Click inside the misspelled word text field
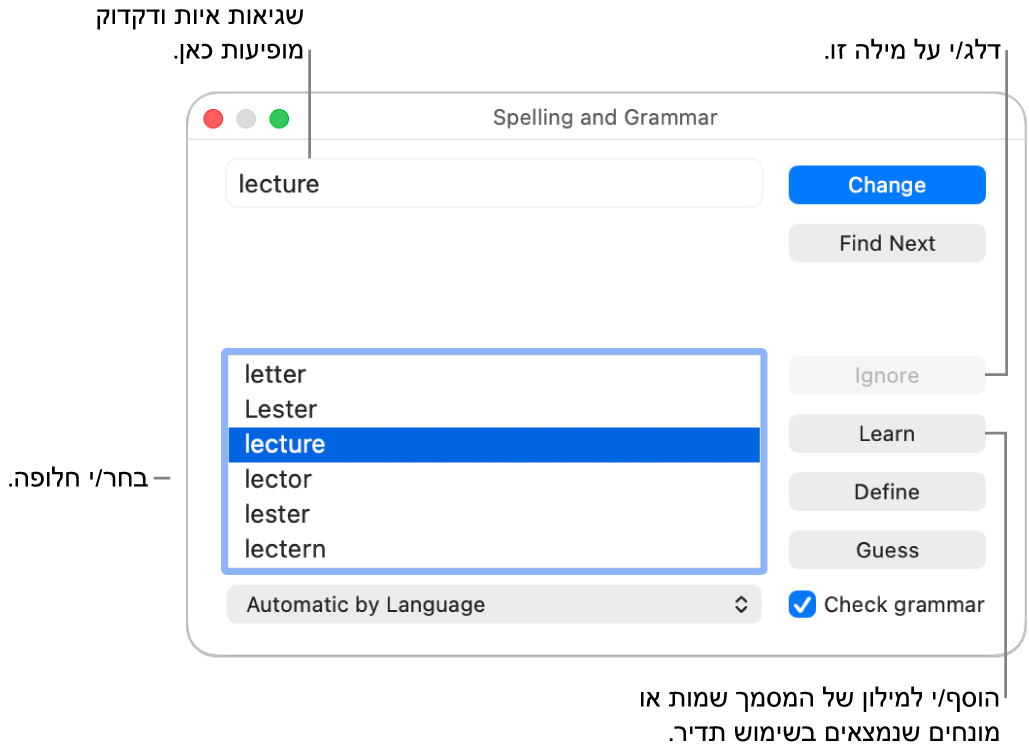Screen dimensions: 1029x750 pyautogui.click(x=493, y=183)
